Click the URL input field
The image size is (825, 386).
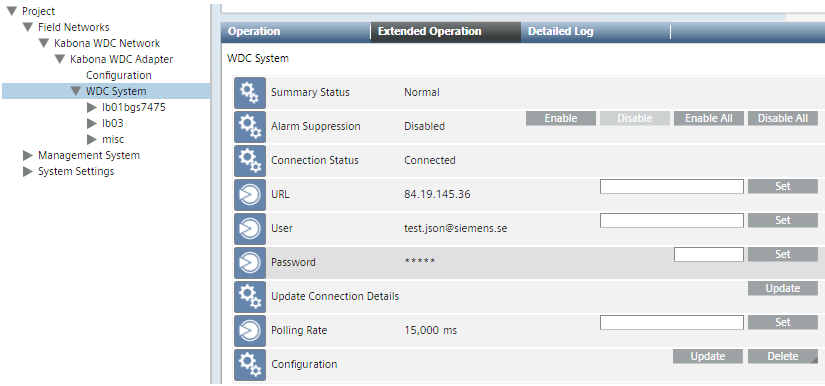[x=672, y=186]
